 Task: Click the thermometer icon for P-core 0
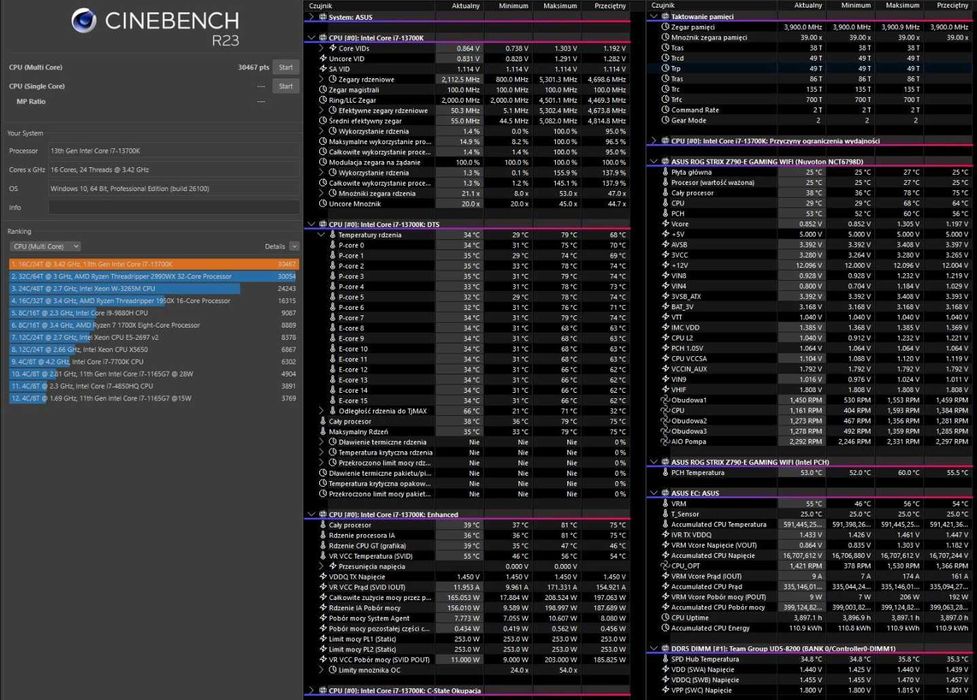coord(333,245)
